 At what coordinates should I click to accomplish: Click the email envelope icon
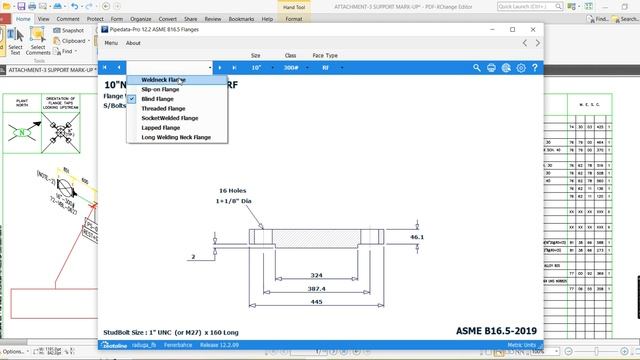(42, 7)
